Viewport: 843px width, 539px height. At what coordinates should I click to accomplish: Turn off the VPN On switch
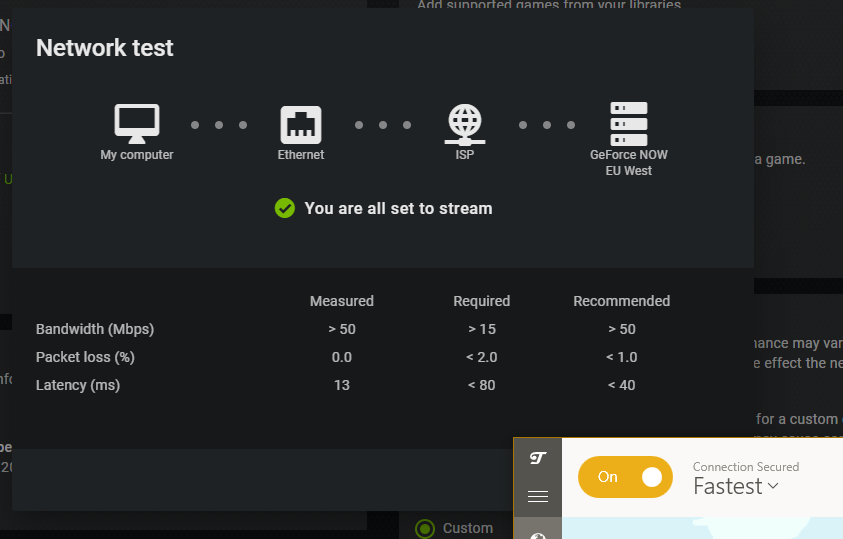[622, 477]
